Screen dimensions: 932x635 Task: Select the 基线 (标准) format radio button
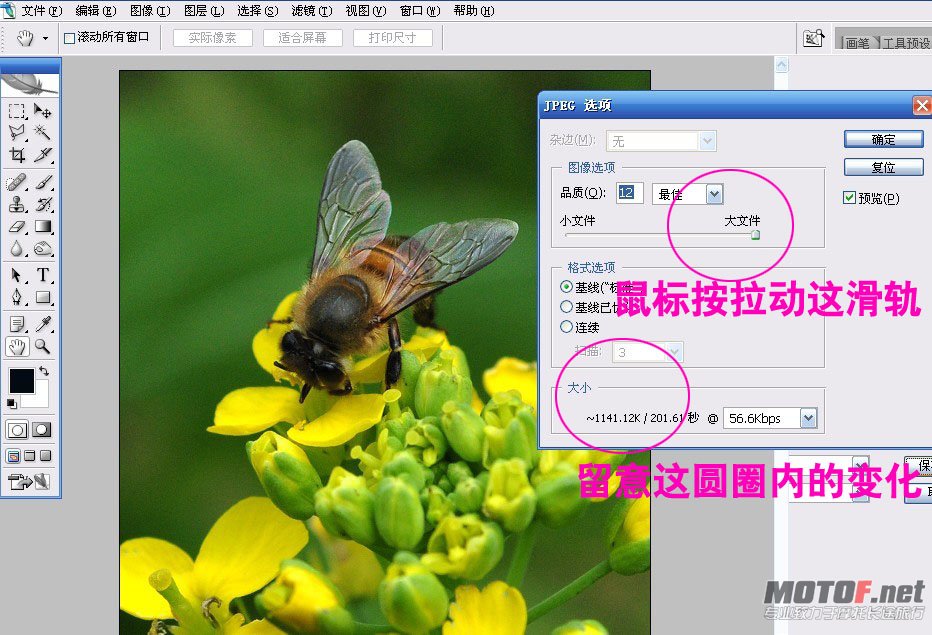point(566,287)
